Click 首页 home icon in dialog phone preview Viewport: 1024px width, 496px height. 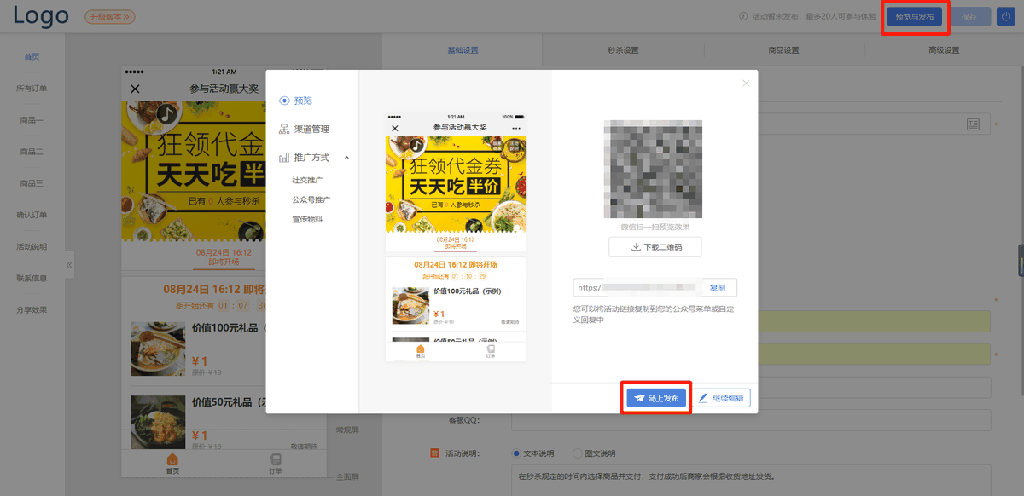click(x=421, y=351)
